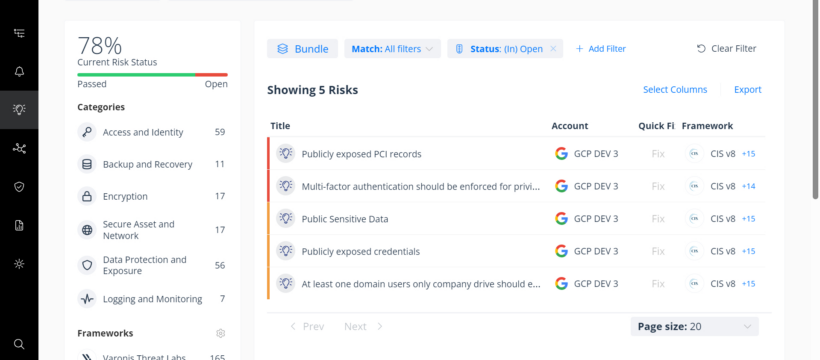Click the Export link

pos(748,89)
